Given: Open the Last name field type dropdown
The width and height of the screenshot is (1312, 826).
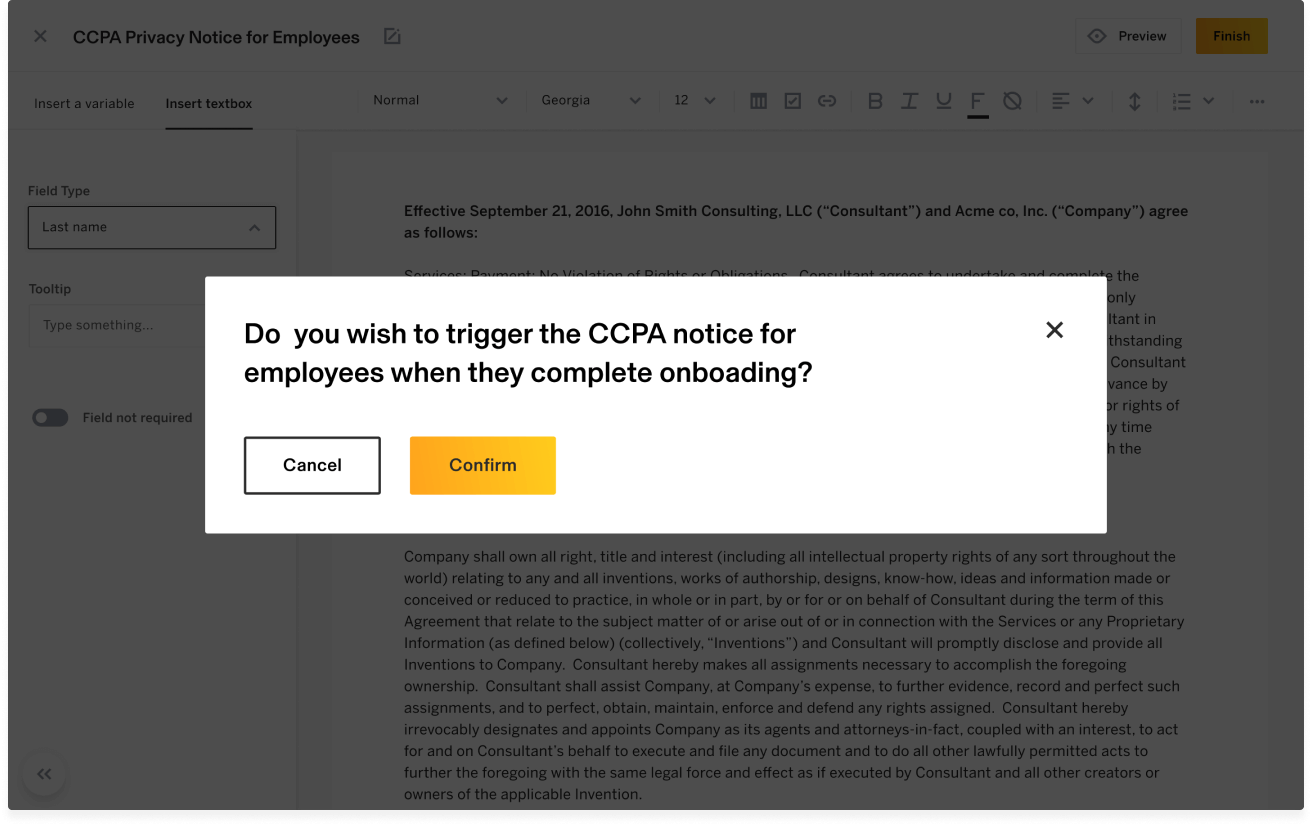Looking at the screenshot, I should [152, 228].
